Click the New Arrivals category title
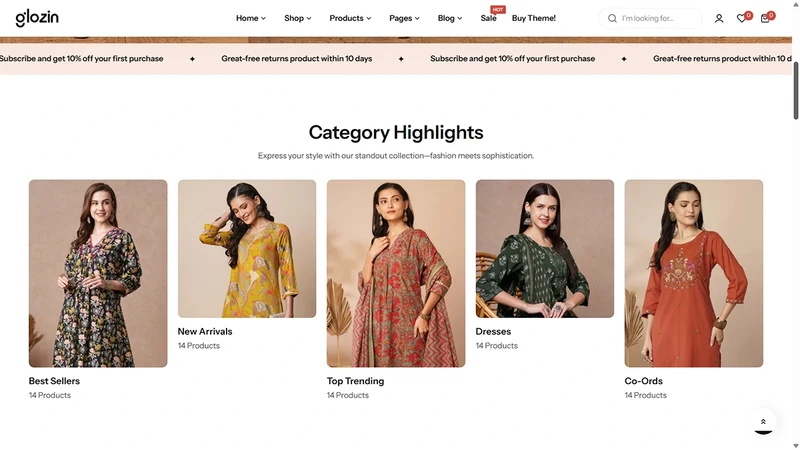The height and width of the screenshot is (450, 800). tap(205, 332)
